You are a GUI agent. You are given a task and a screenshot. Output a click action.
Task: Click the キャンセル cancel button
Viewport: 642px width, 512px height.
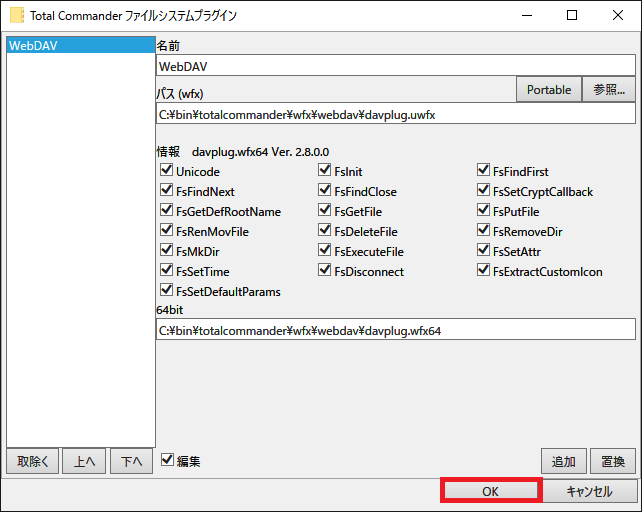point(590,491)
